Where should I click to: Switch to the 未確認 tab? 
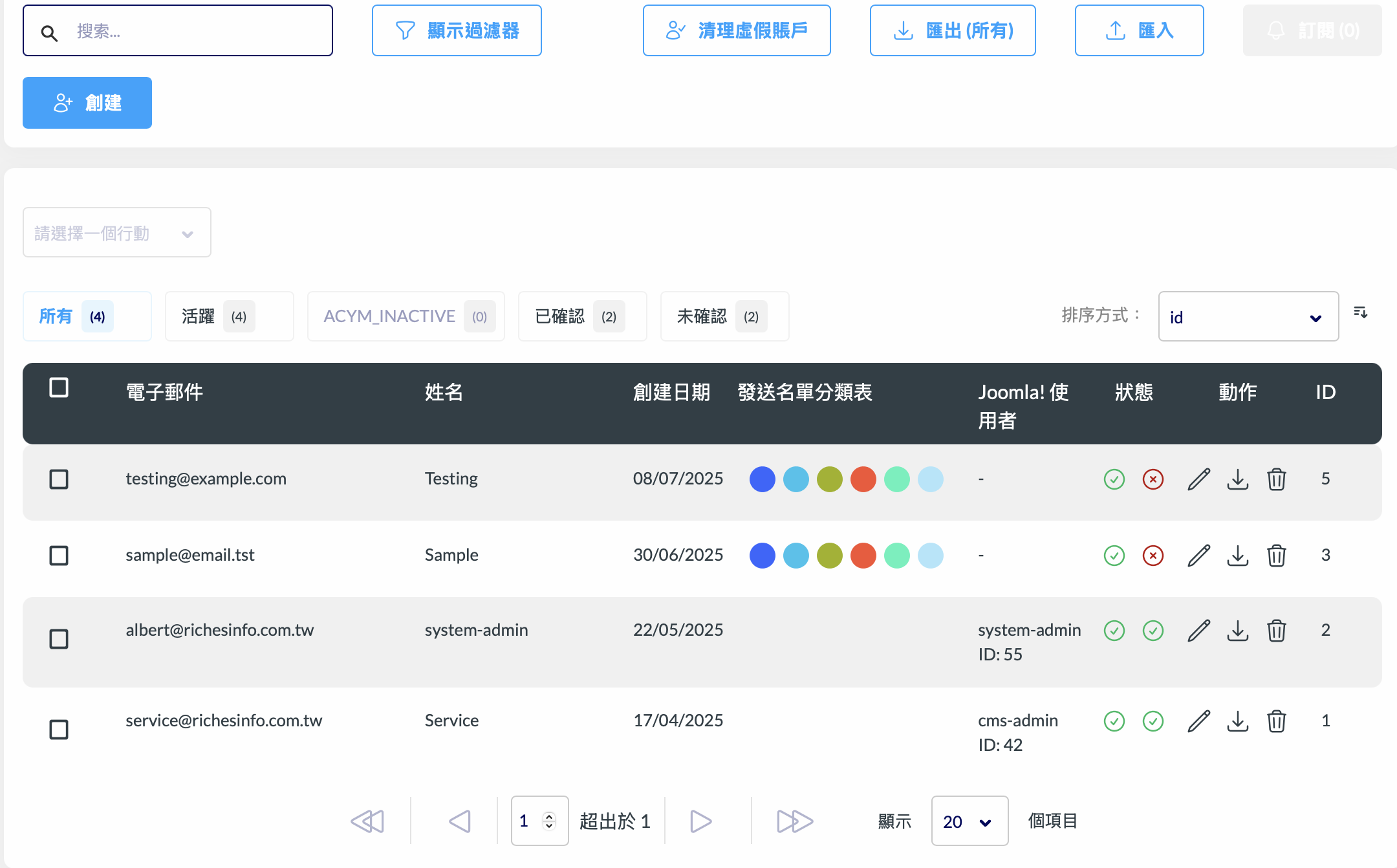(724, 316)
